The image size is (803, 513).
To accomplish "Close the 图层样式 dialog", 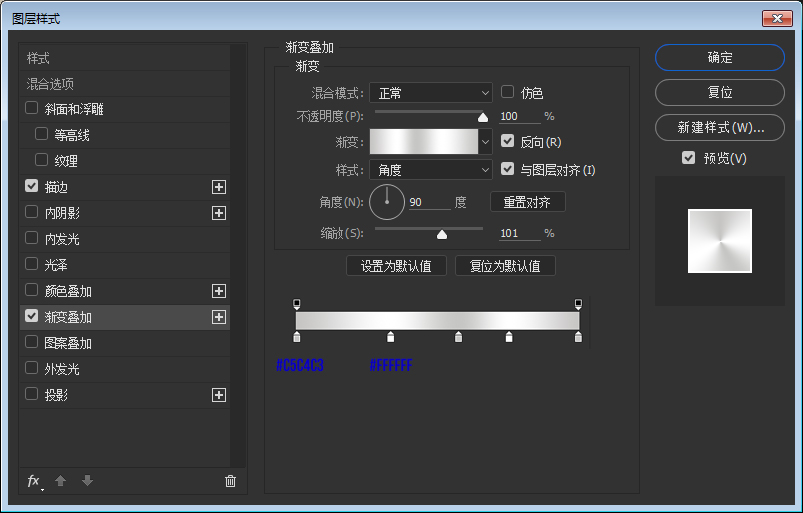I will tap(777, 18).
